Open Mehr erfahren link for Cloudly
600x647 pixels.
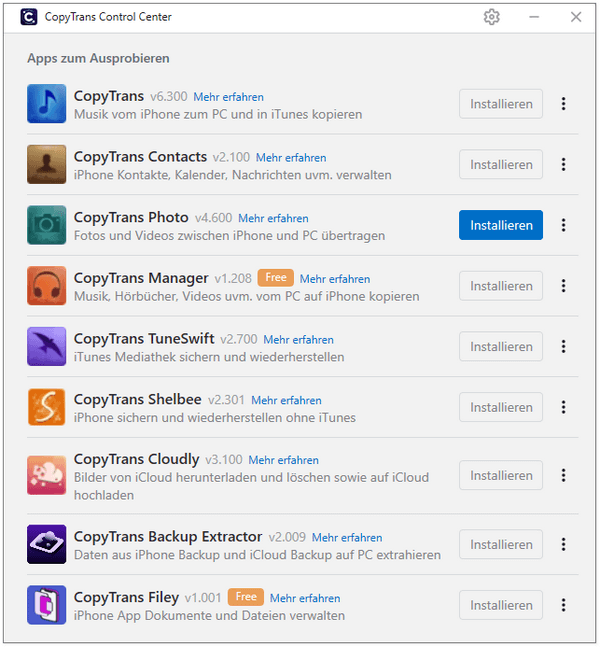pos(283,460)
